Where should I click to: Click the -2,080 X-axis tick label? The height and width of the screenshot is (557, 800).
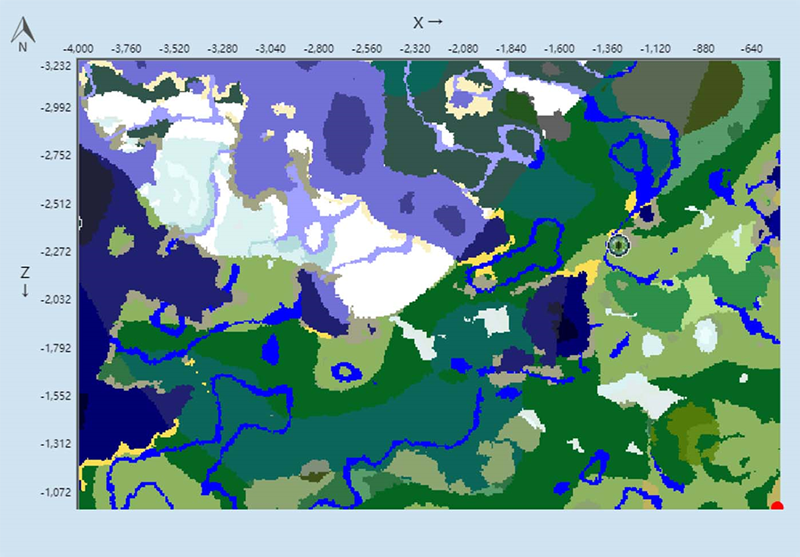463,49
